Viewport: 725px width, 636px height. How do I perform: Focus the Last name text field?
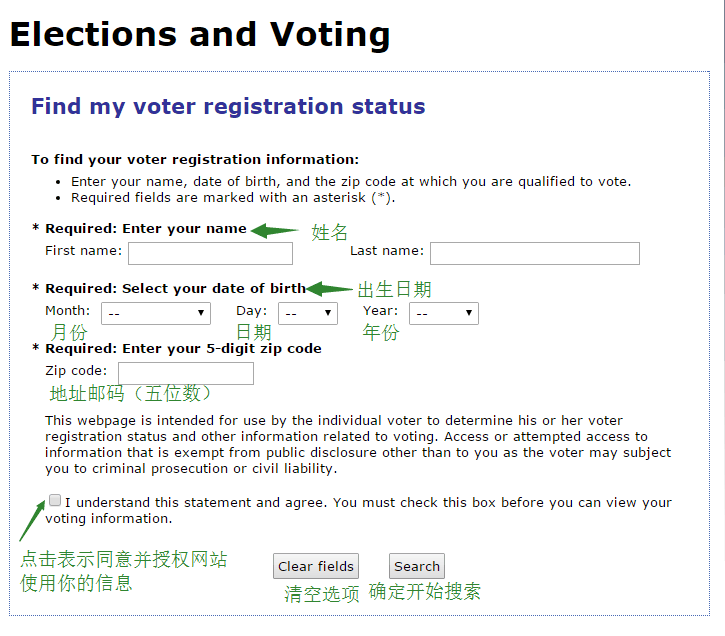pos(535,253)
